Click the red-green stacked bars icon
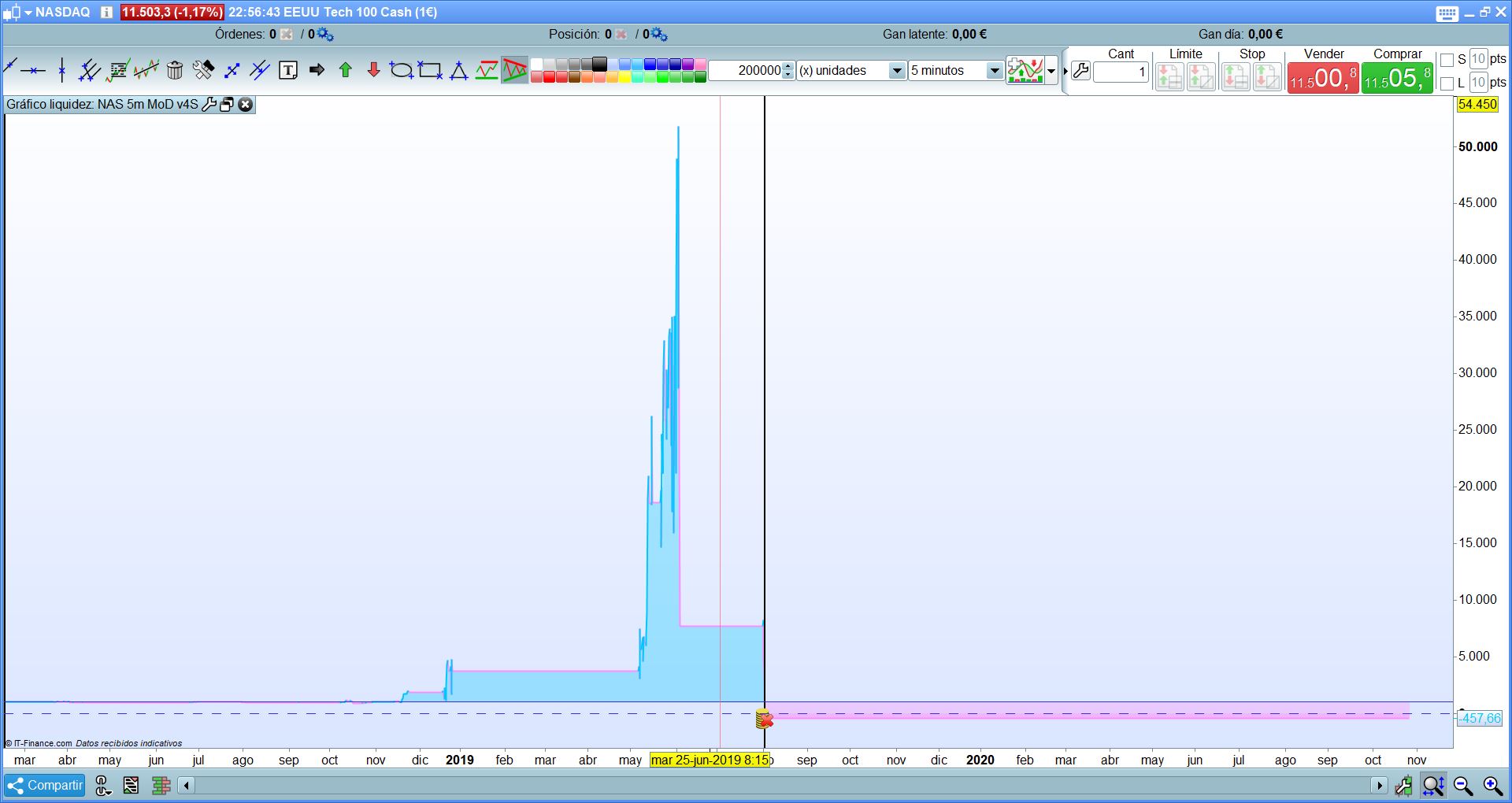This screenshot has width=1512, height=803. (161, 786)
